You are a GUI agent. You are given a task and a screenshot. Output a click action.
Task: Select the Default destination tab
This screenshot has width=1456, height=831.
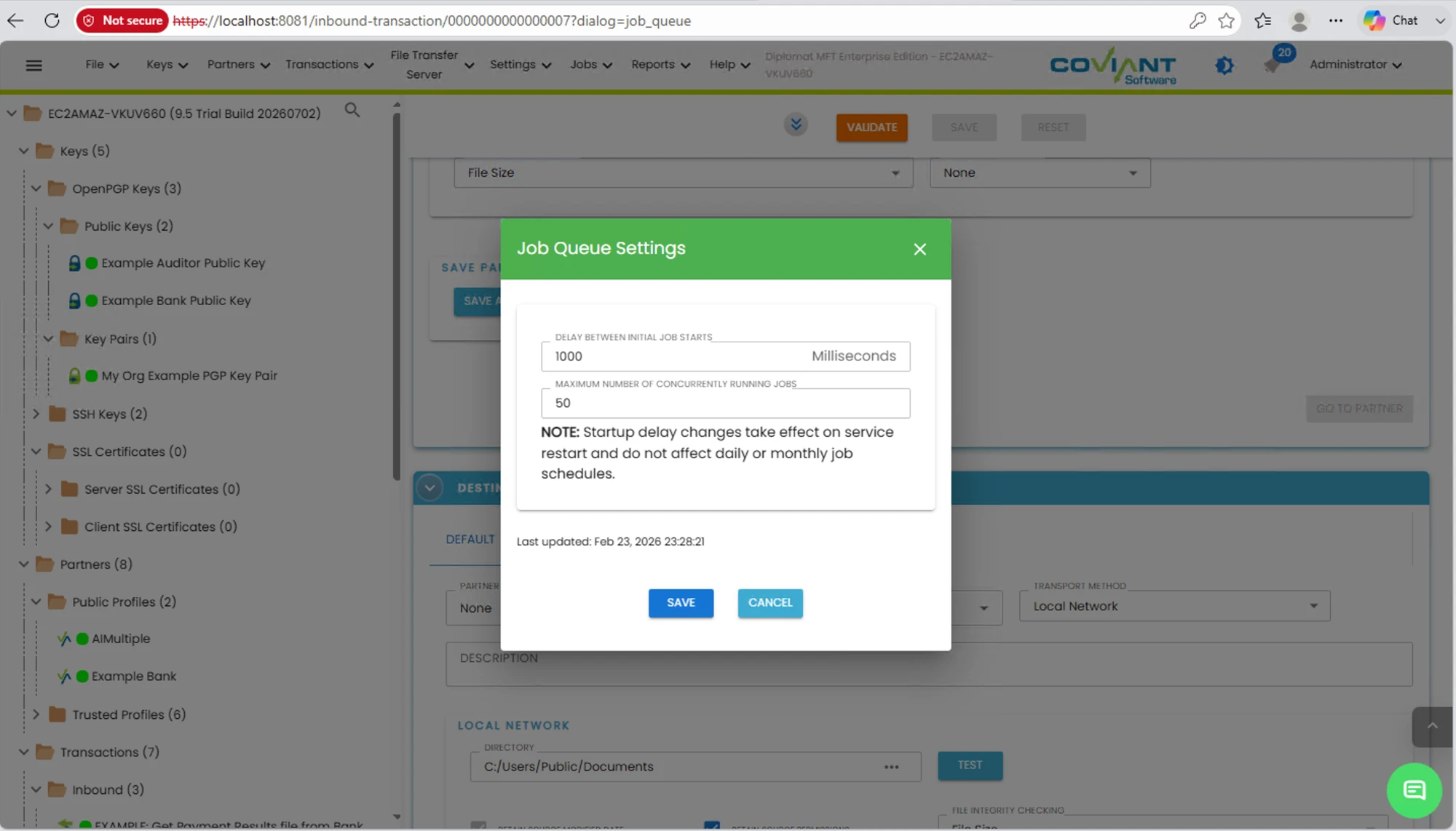[x=470, y=540]
